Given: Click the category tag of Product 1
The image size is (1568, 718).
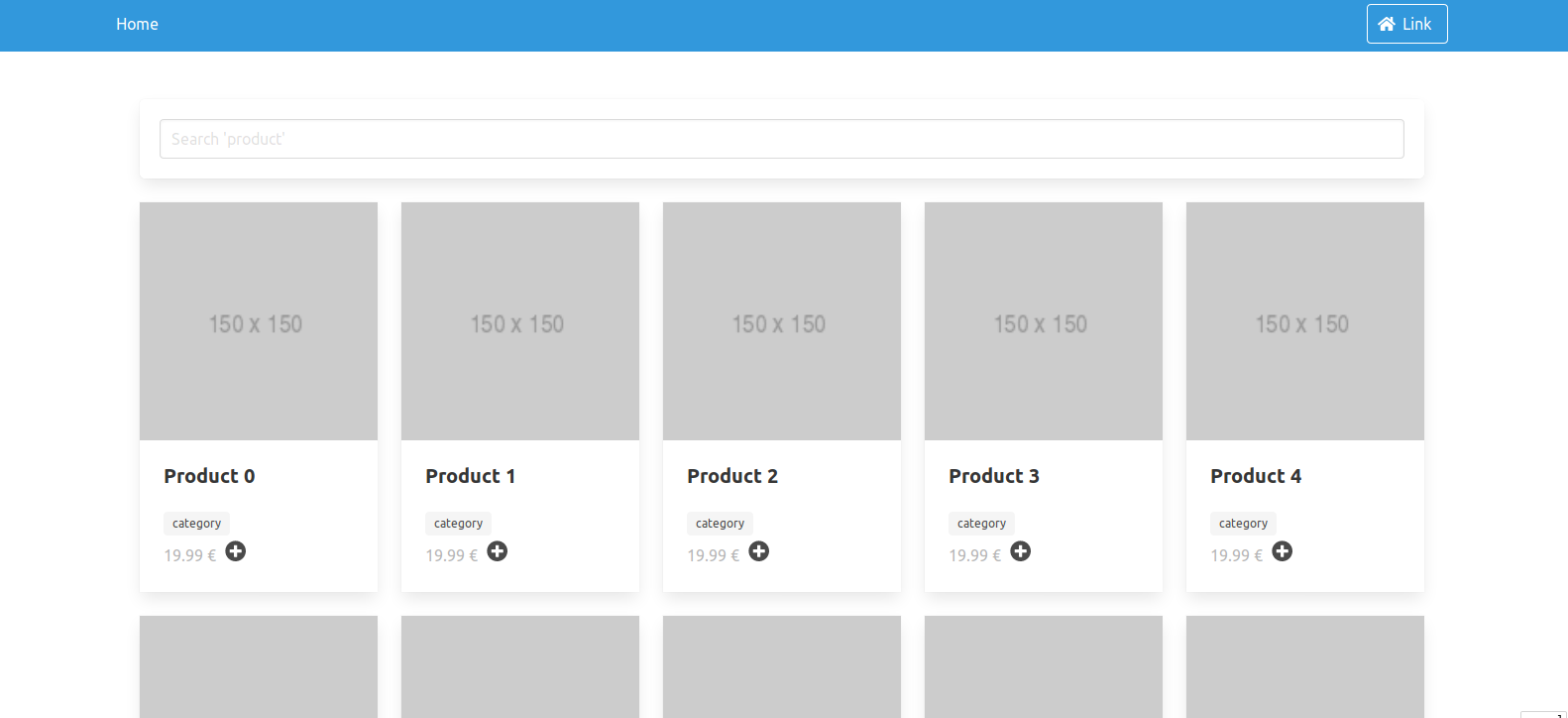Looking at the screenshot, I should 458,524.
